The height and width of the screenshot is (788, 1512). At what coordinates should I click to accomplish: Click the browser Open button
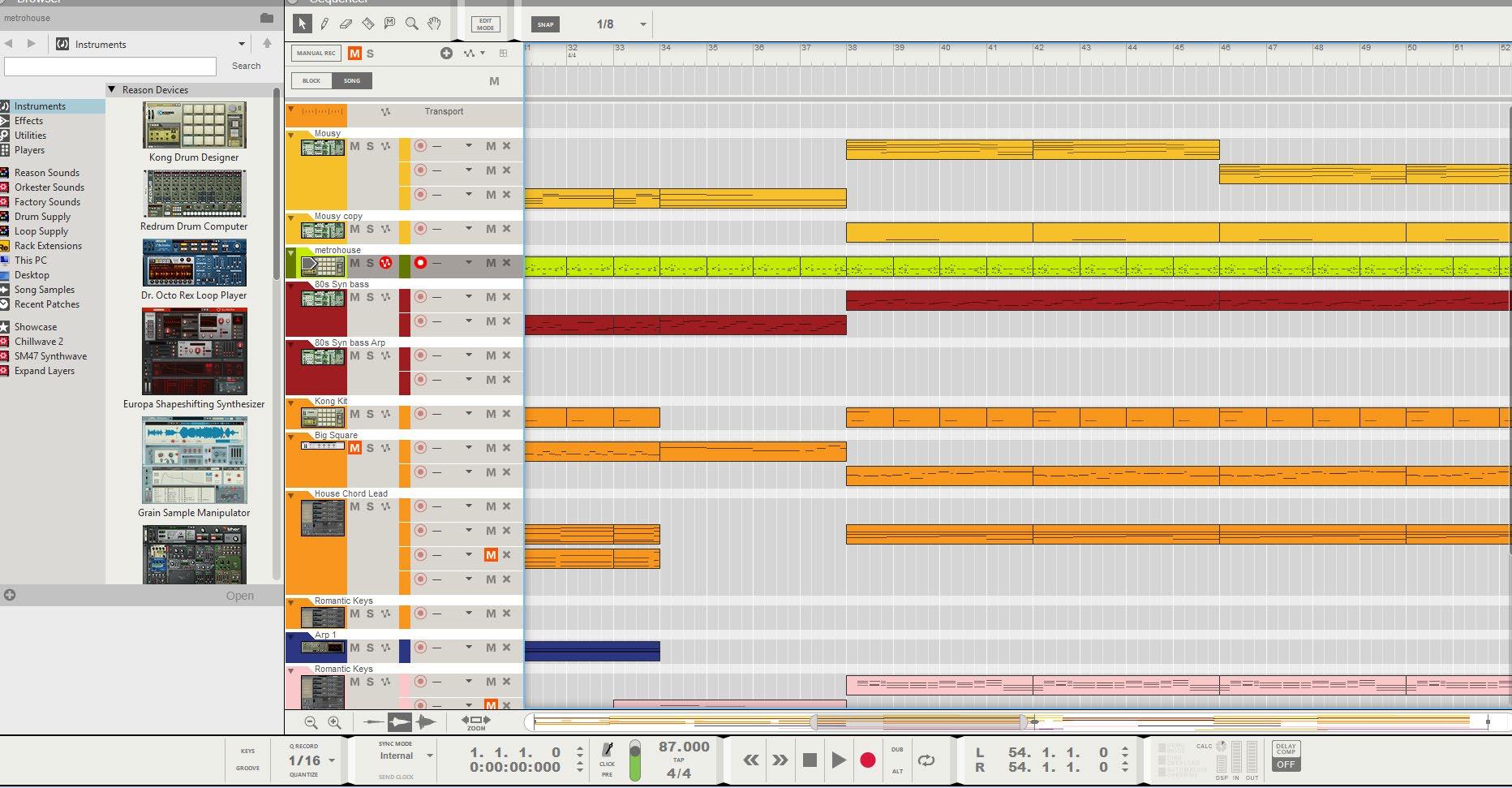tap(240, 596)
